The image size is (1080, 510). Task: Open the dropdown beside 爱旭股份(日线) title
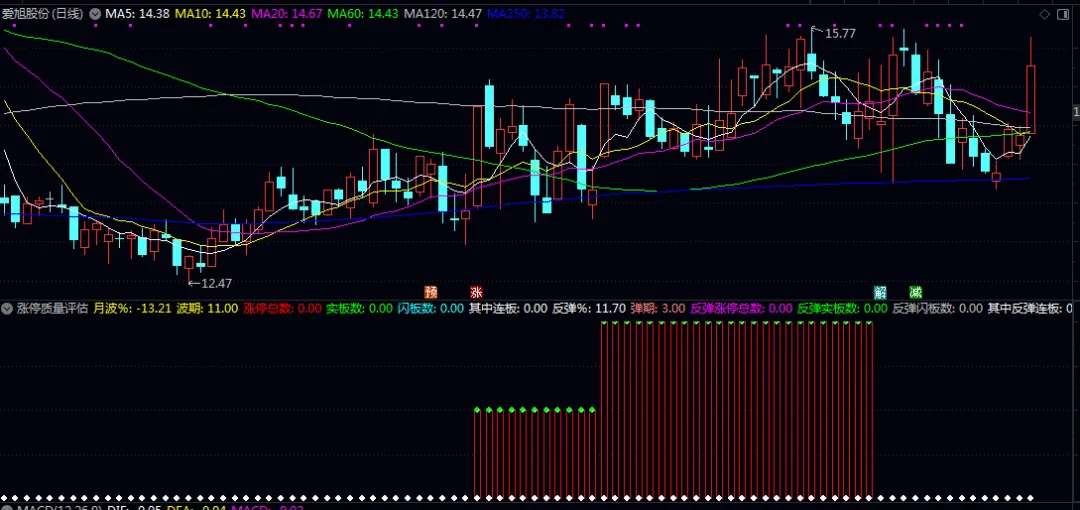tap(94, 14)
